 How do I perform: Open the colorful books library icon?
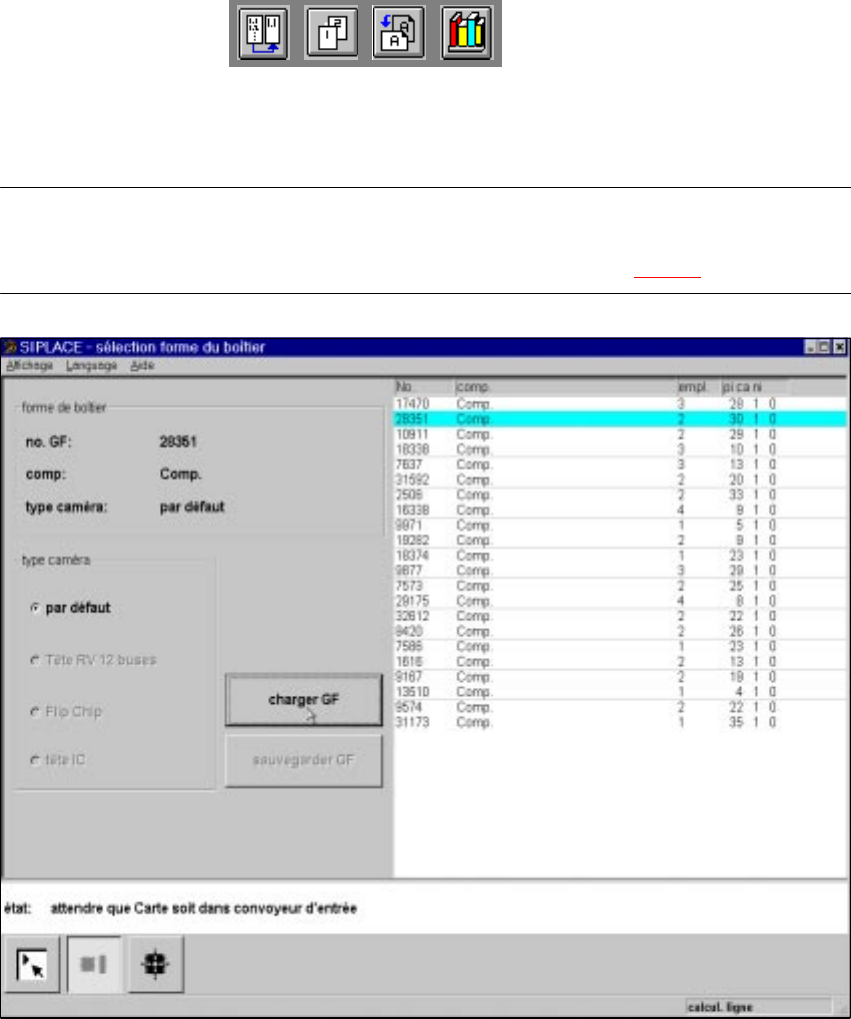click(467, 32)
